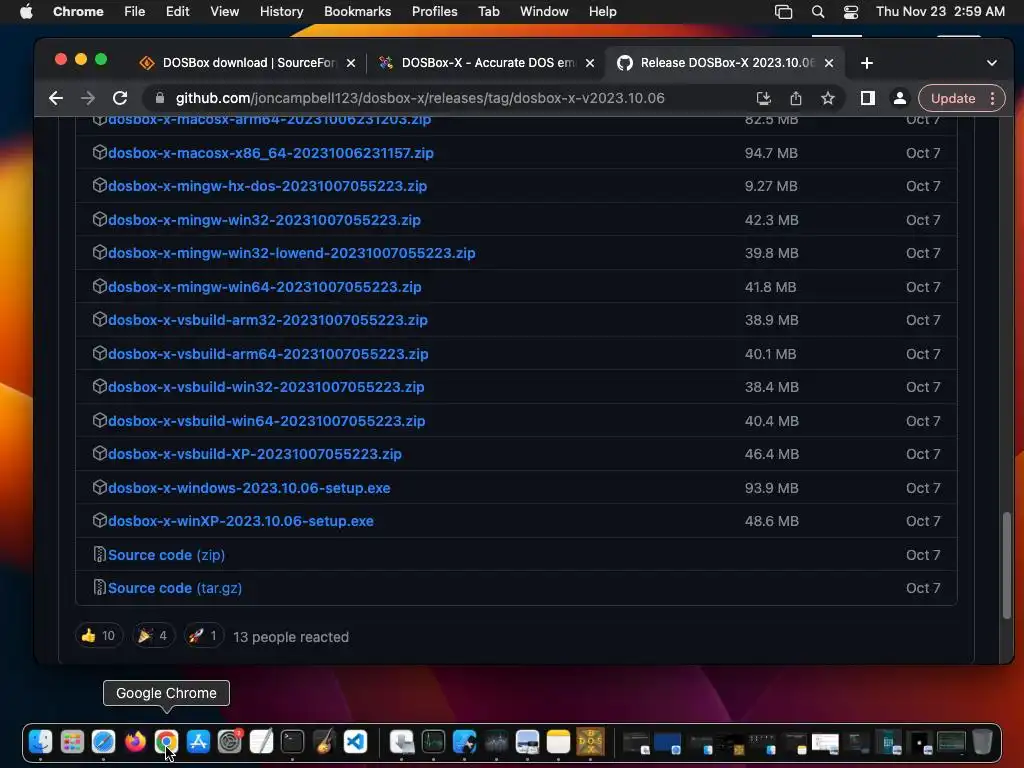
Task: Download dosbox-x-winXP-2023.10.06-setup.exe
Action: click(x=240, y=521)
